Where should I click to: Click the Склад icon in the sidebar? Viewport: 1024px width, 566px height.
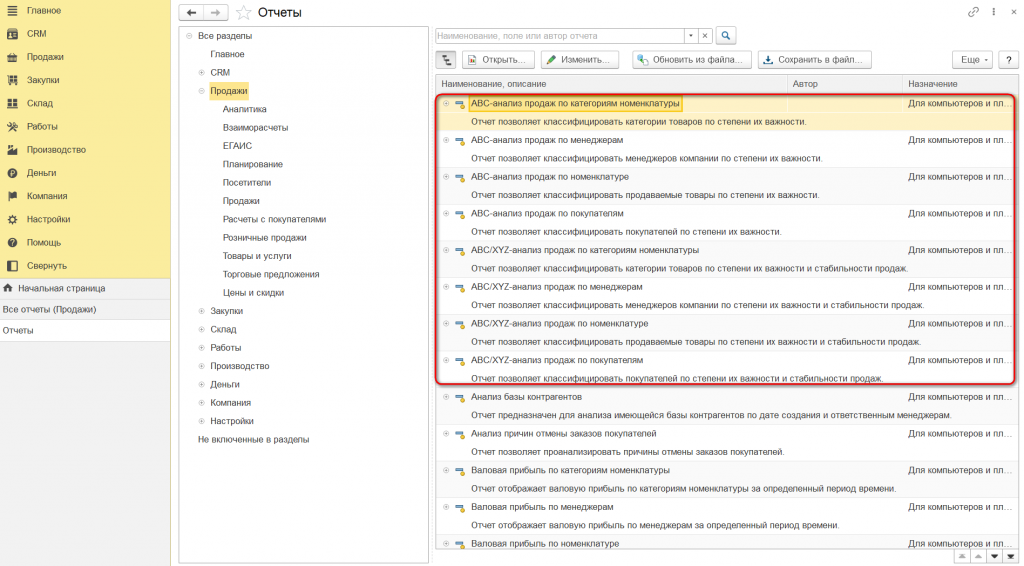point(12,103)
